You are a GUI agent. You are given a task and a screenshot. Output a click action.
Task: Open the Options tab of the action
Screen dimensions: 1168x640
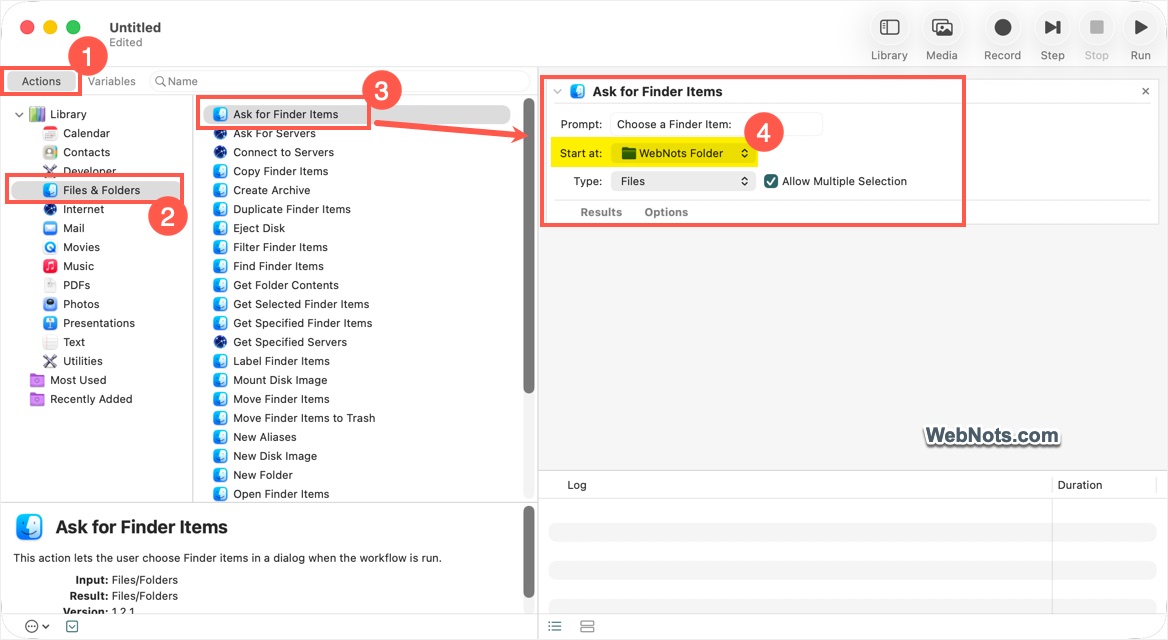[x=666, y=212]
